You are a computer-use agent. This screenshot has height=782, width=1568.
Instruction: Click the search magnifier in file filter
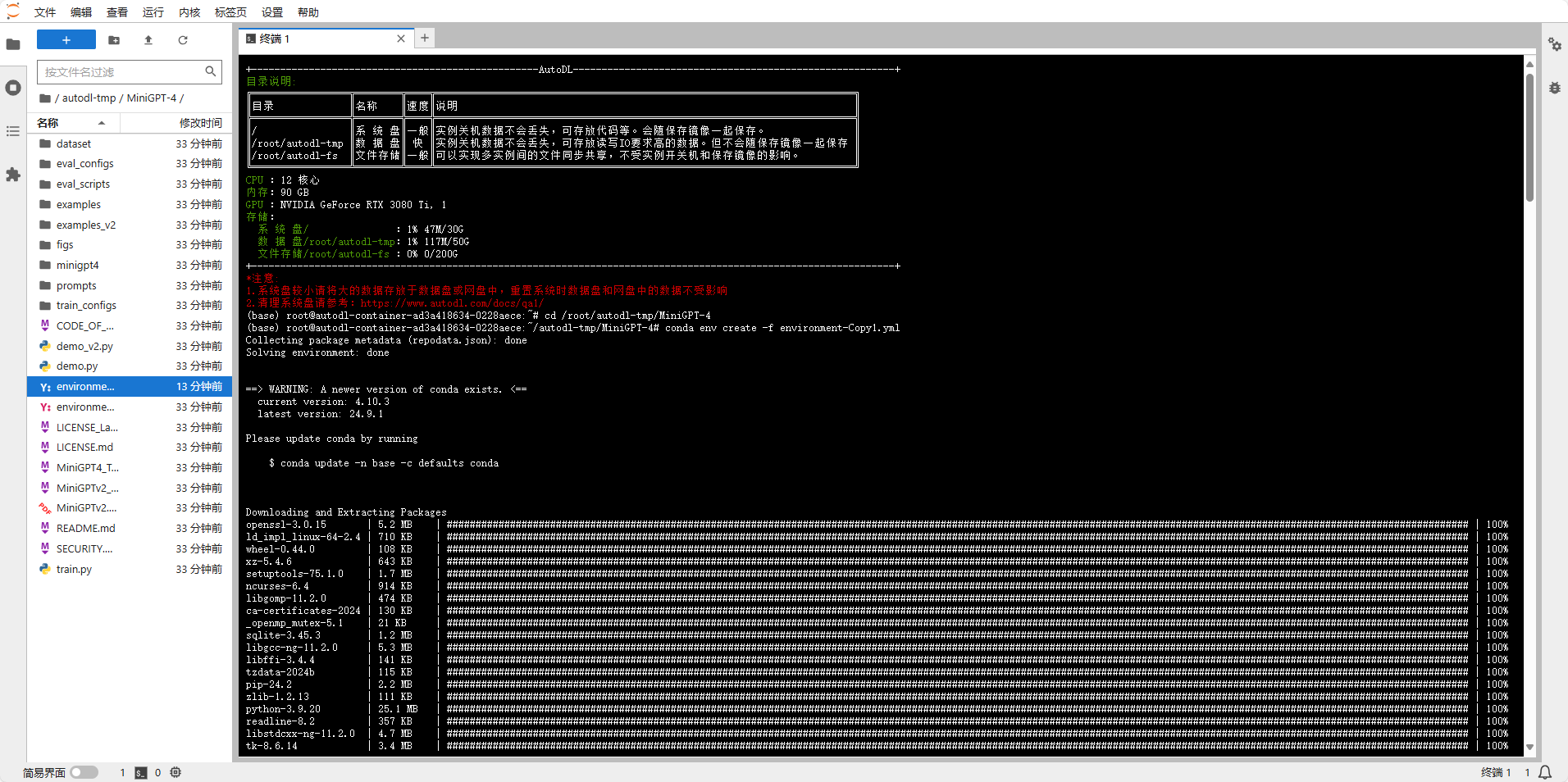211,71
